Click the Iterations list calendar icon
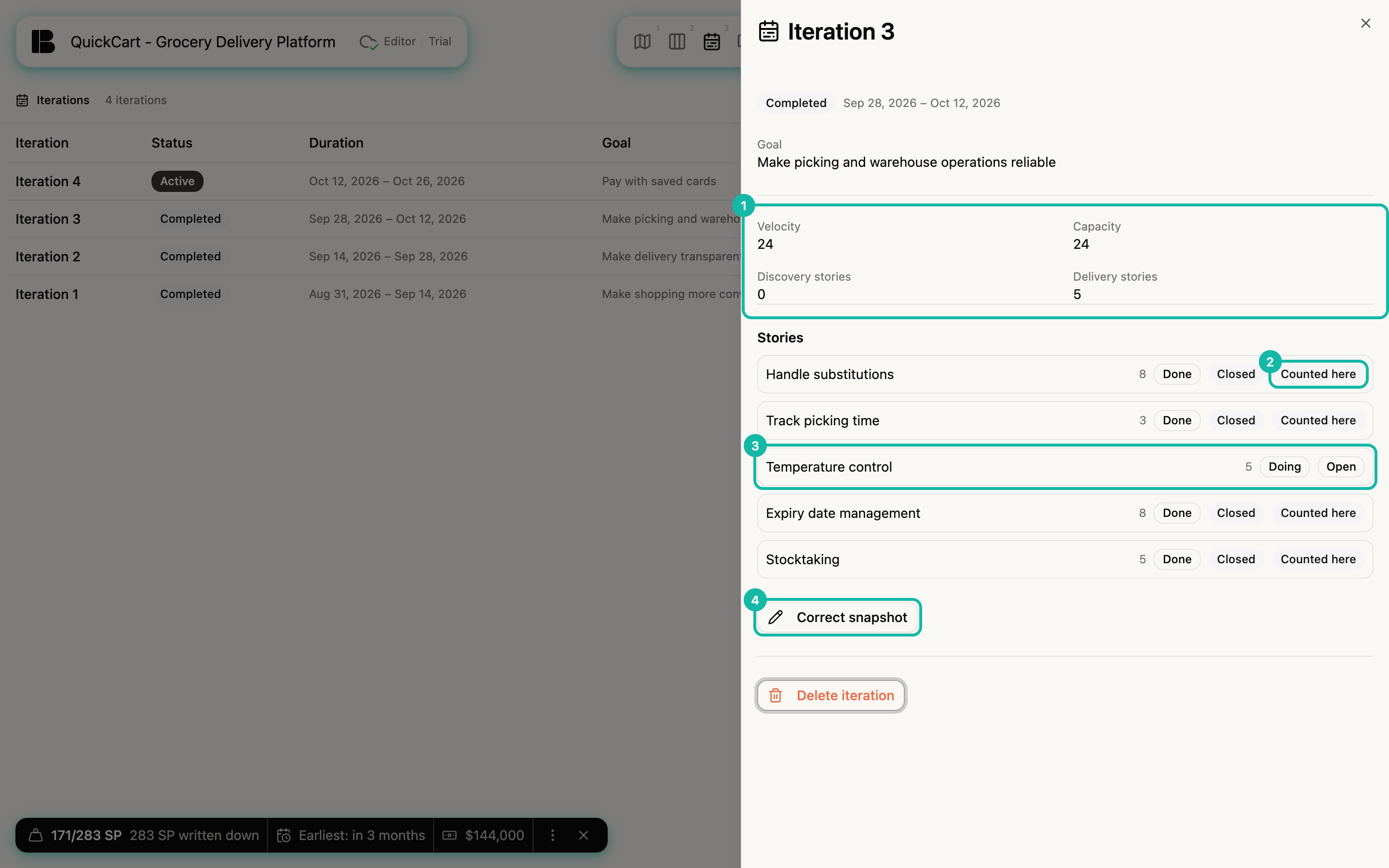Viewport: 1389px width, 868px height. click(x=22, y=100)
